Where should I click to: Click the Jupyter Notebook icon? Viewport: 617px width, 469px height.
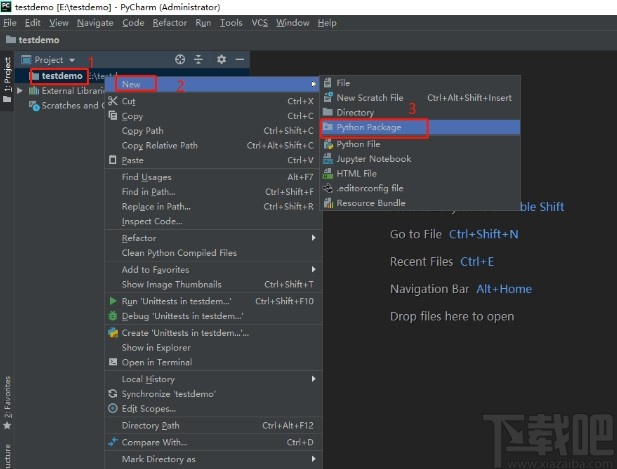(x=328, y=159)
